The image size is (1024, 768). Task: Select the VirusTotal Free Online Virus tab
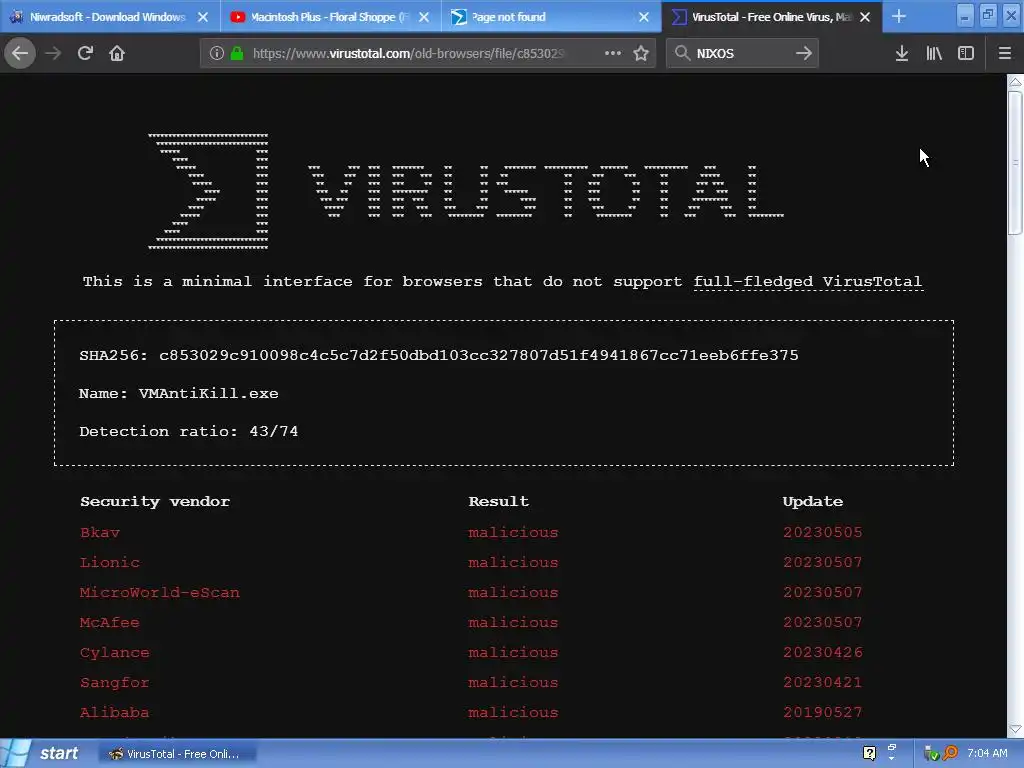click(773, 17)
